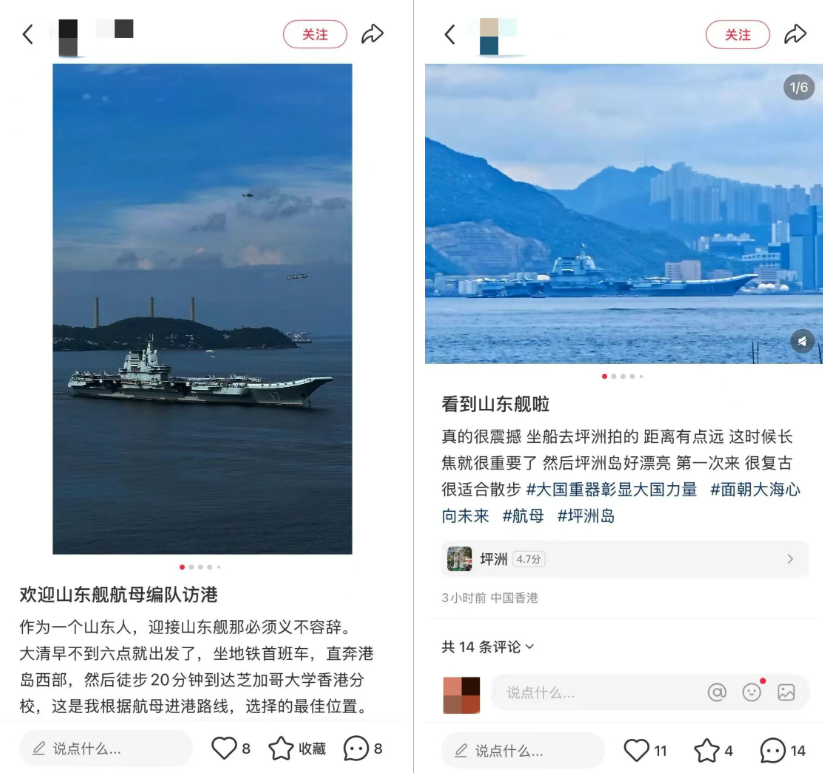Click the 说点什么 field under left post
This screenshot has height=773, width=823.
(105, 748)
